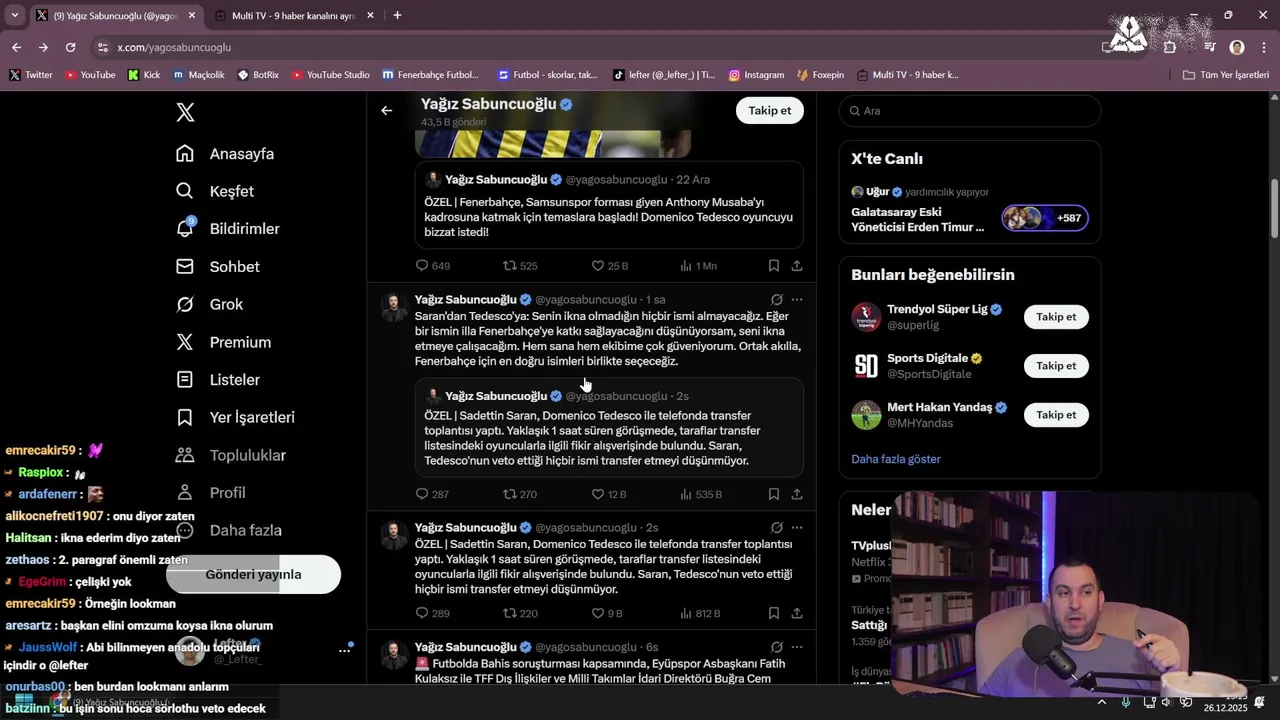1280x720 pixels.
Task: Open quoted ÖZEL Sadettin Saran tweet
Action: coord(609,427)
